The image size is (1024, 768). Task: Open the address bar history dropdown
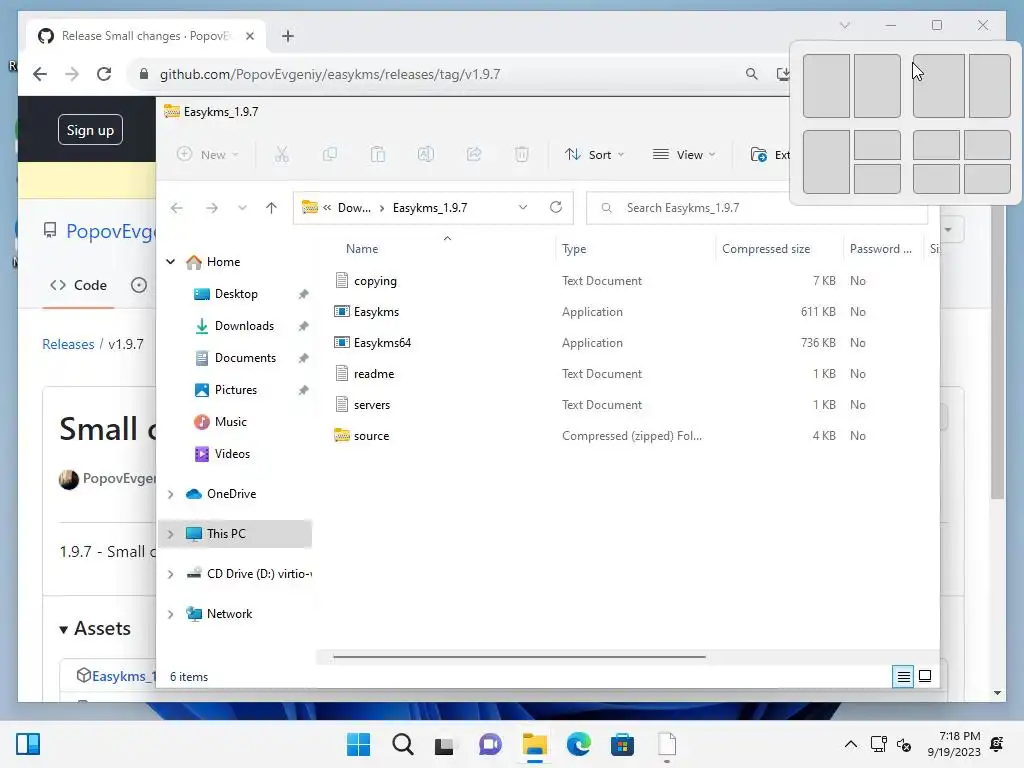click(x=523, y=207)
